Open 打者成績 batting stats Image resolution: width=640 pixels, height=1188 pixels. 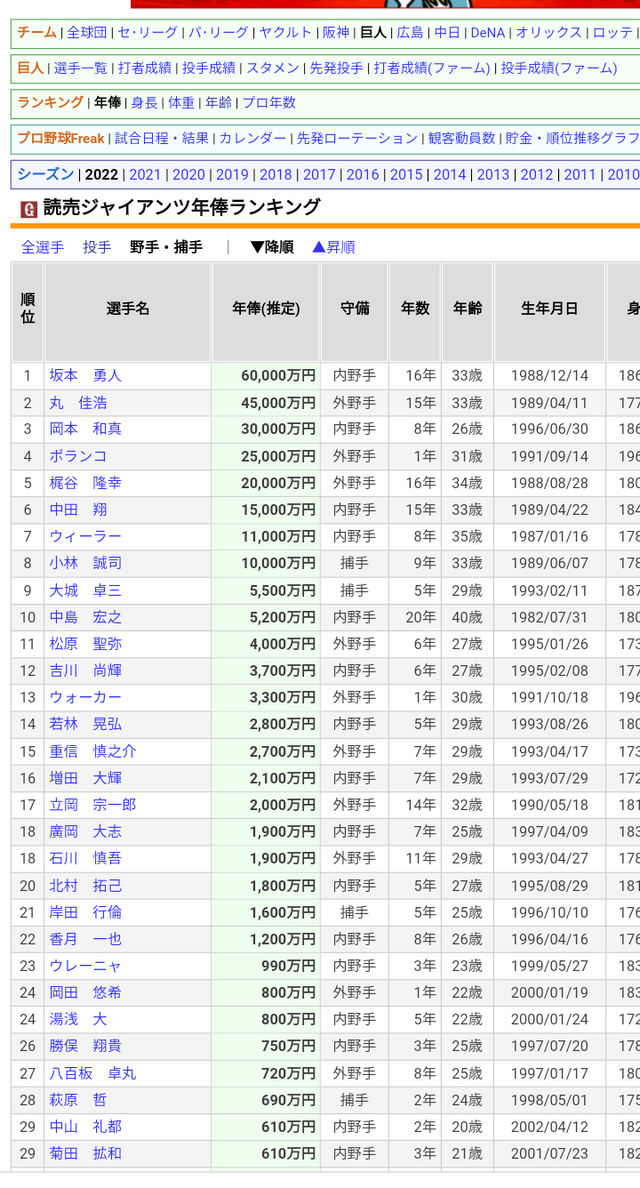click(145, 68)
